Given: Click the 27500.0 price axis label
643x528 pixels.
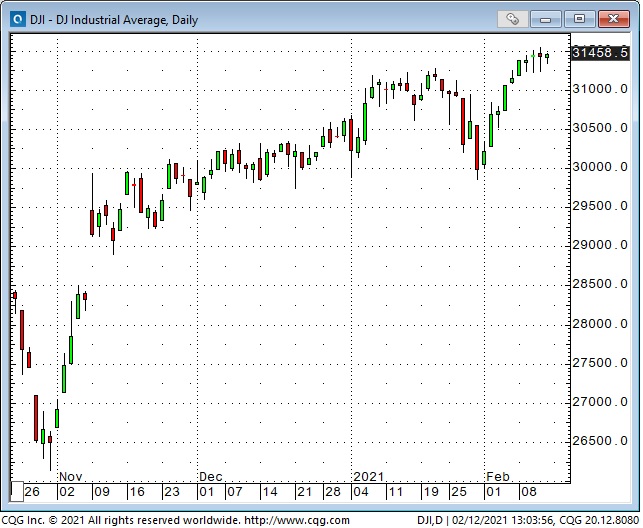Looking at the screenshot, I should [600, 363].
